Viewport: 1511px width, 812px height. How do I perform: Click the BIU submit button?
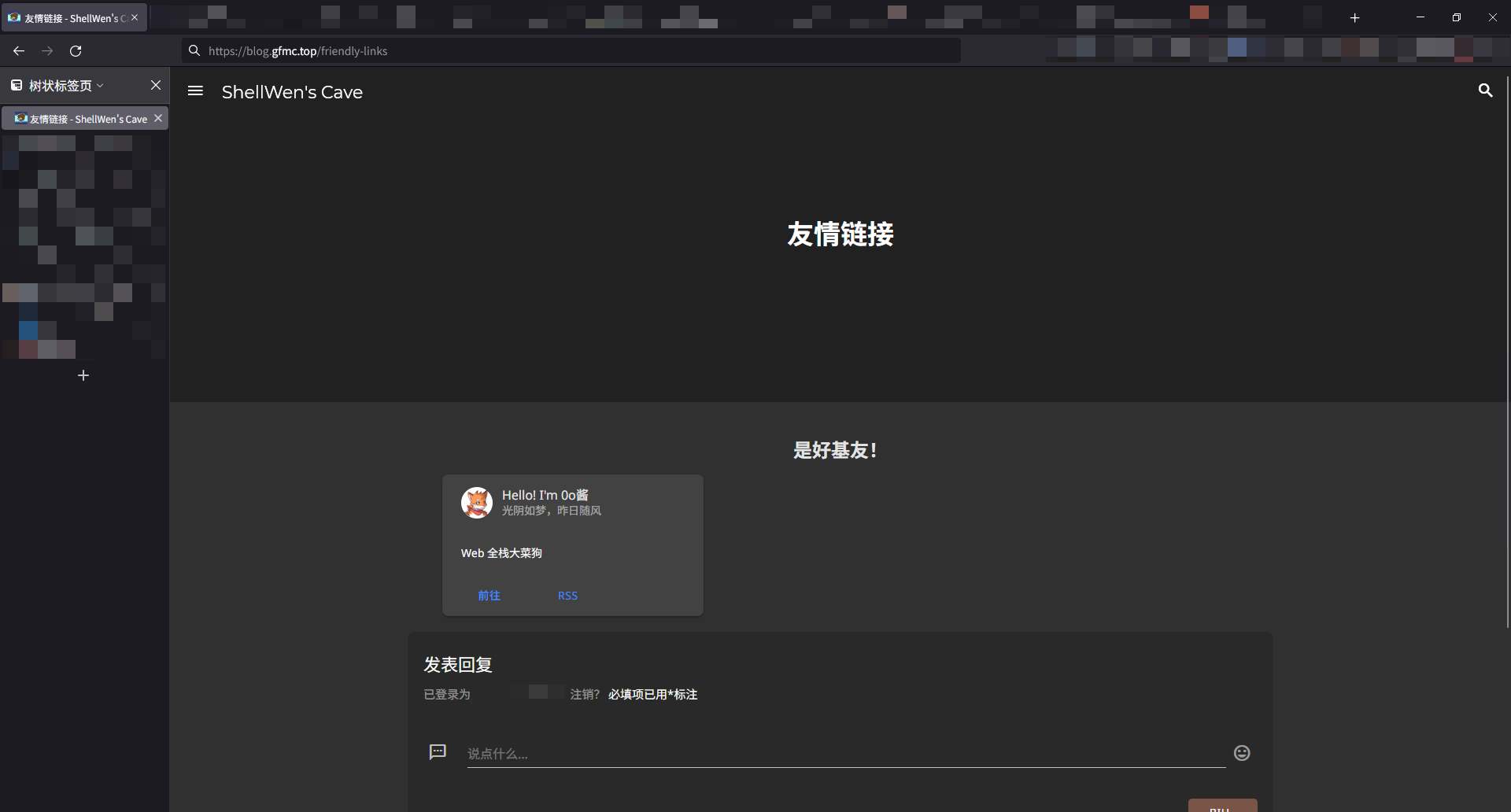[x=1222, y=807]
